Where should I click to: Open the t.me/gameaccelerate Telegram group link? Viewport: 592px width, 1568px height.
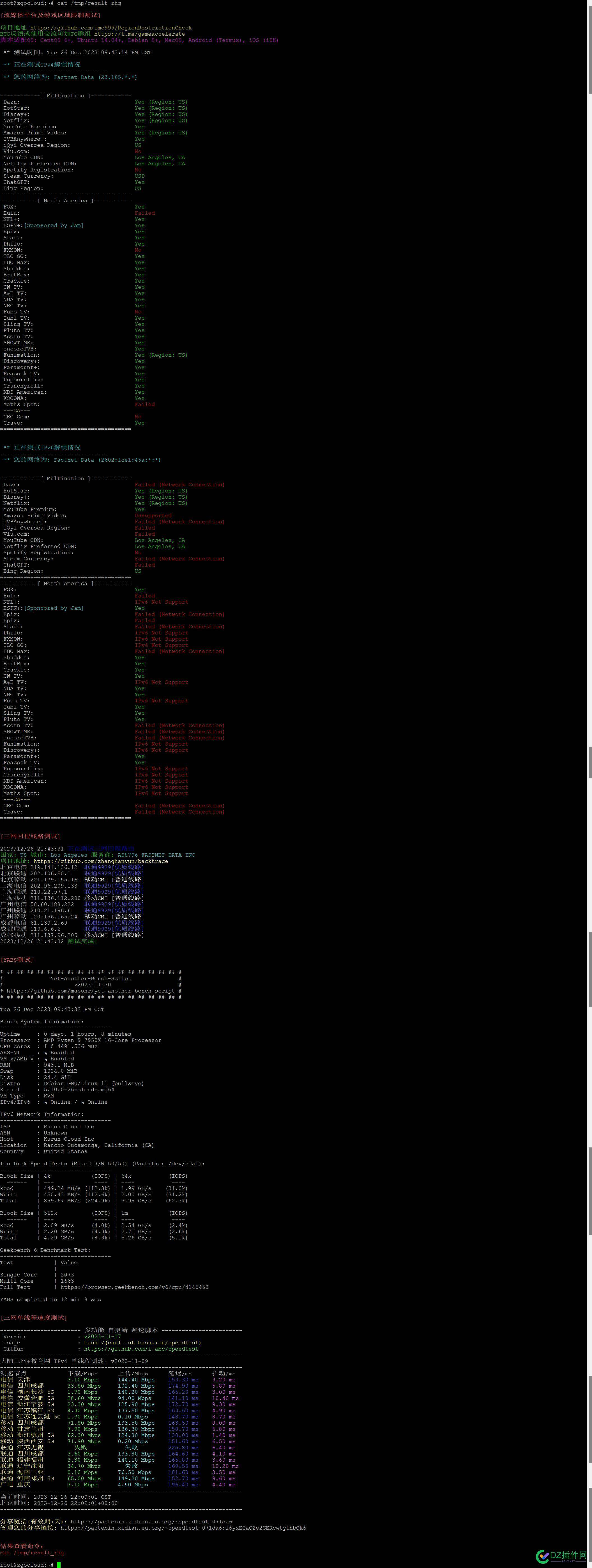click(x=139, y=34)
